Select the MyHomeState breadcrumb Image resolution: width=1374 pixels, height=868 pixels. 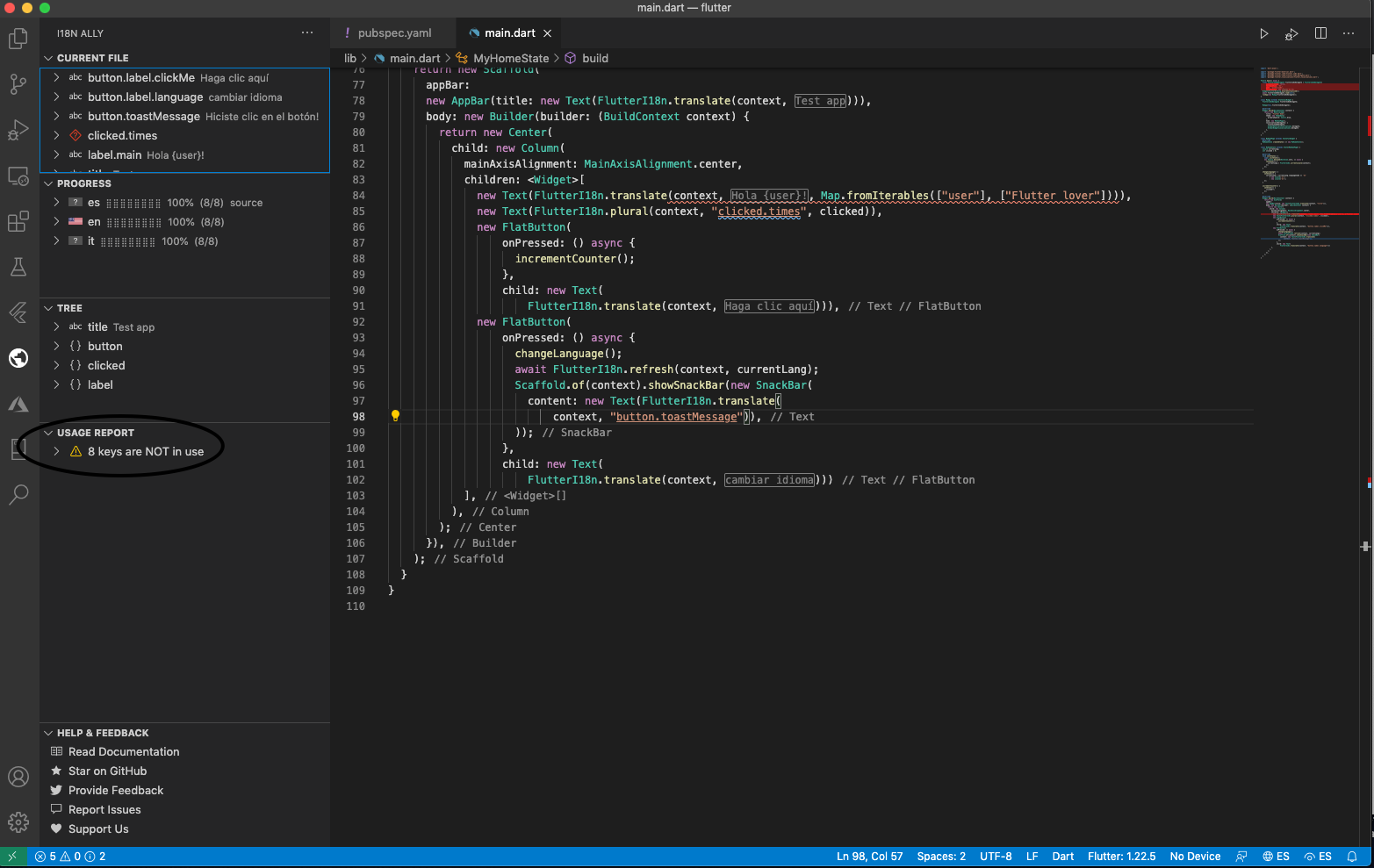click(510, 58)
